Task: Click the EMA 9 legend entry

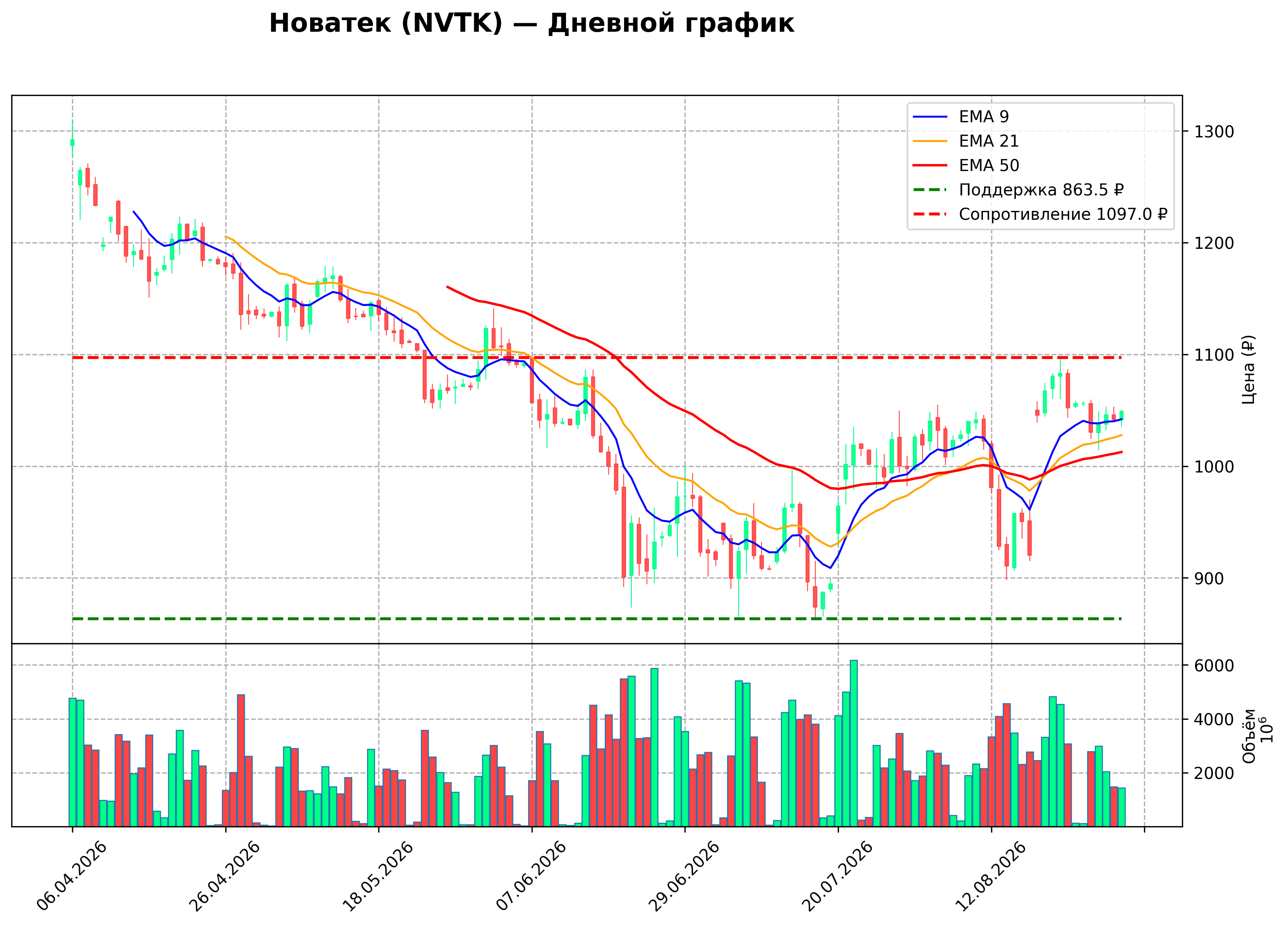Action: [x=961, y=116]
